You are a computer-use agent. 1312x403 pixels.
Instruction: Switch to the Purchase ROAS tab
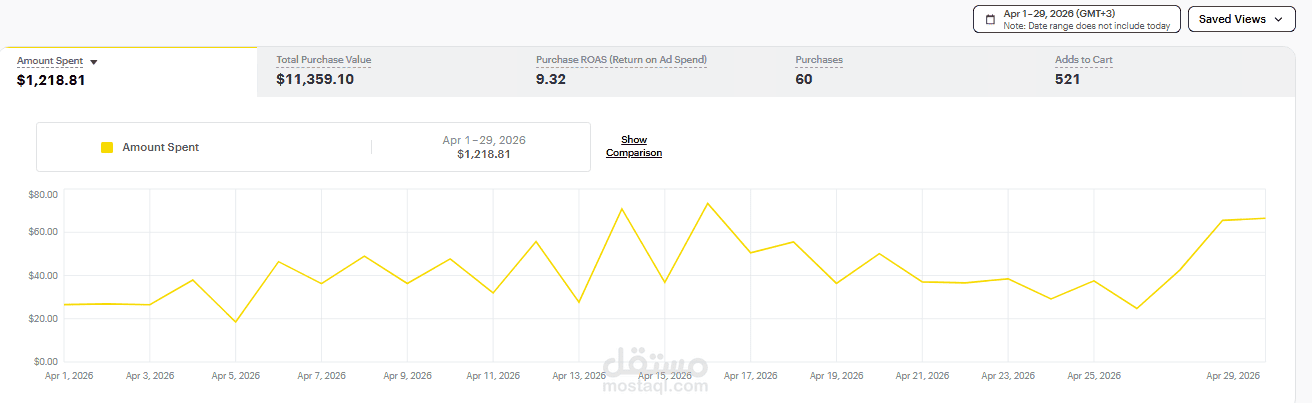(x=646, y=71)
